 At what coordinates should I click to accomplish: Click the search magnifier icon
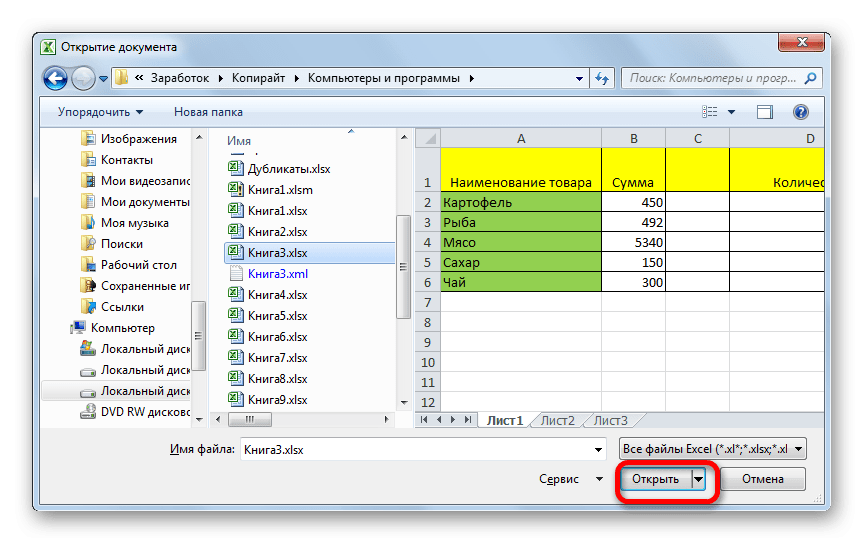811,78
